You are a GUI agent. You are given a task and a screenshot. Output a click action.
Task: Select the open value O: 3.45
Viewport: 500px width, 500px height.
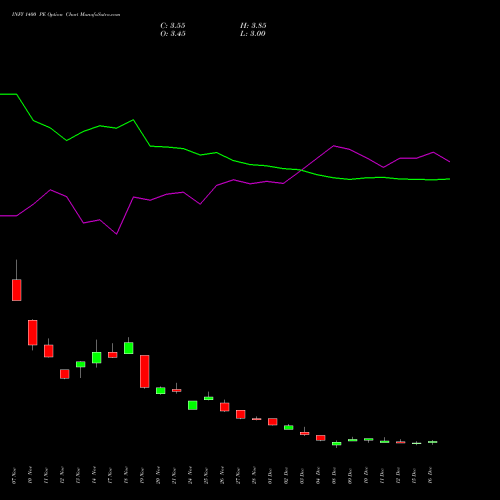click(173, 34)
